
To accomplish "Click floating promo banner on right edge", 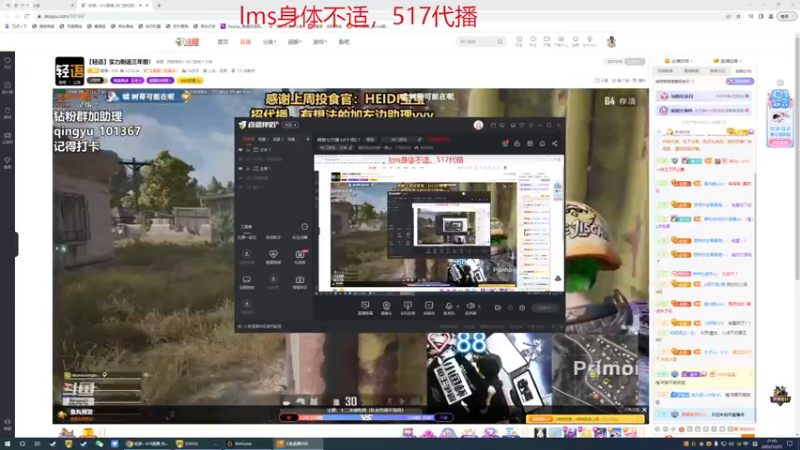I will point(780,118).
